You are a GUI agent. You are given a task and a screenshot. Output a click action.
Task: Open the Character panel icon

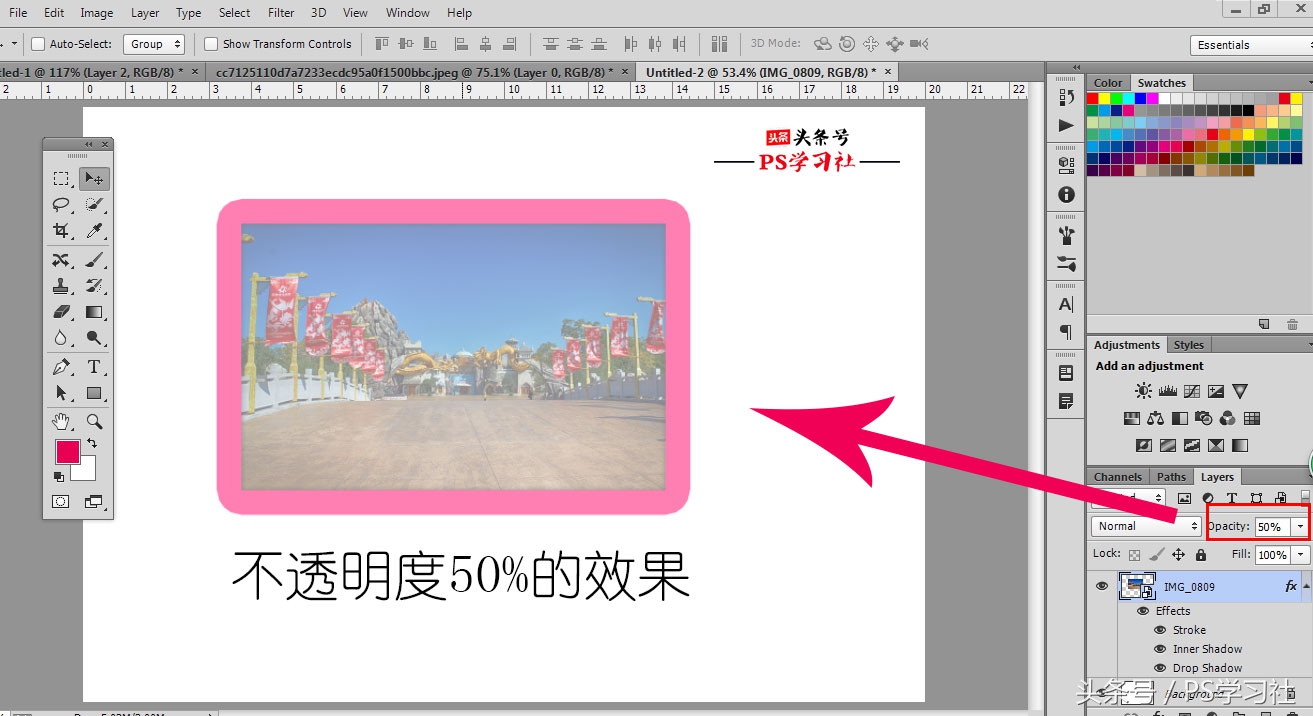[x=1064, y=303]
